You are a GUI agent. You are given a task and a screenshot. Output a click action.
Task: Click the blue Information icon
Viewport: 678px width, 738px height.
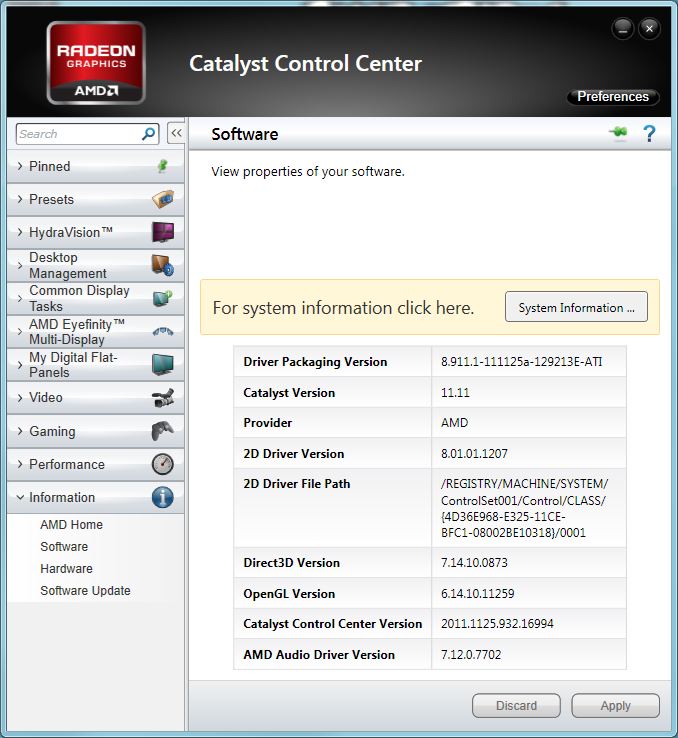click(163, 497)
